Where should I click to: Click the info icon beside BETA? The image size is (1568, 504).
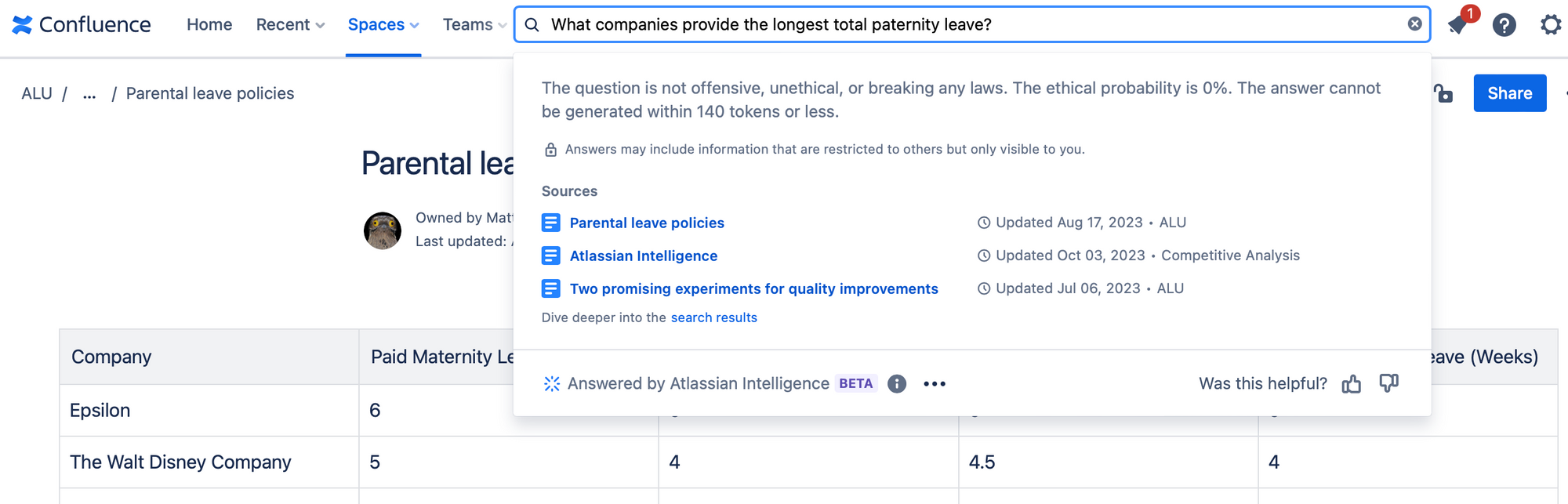(897, 383)
